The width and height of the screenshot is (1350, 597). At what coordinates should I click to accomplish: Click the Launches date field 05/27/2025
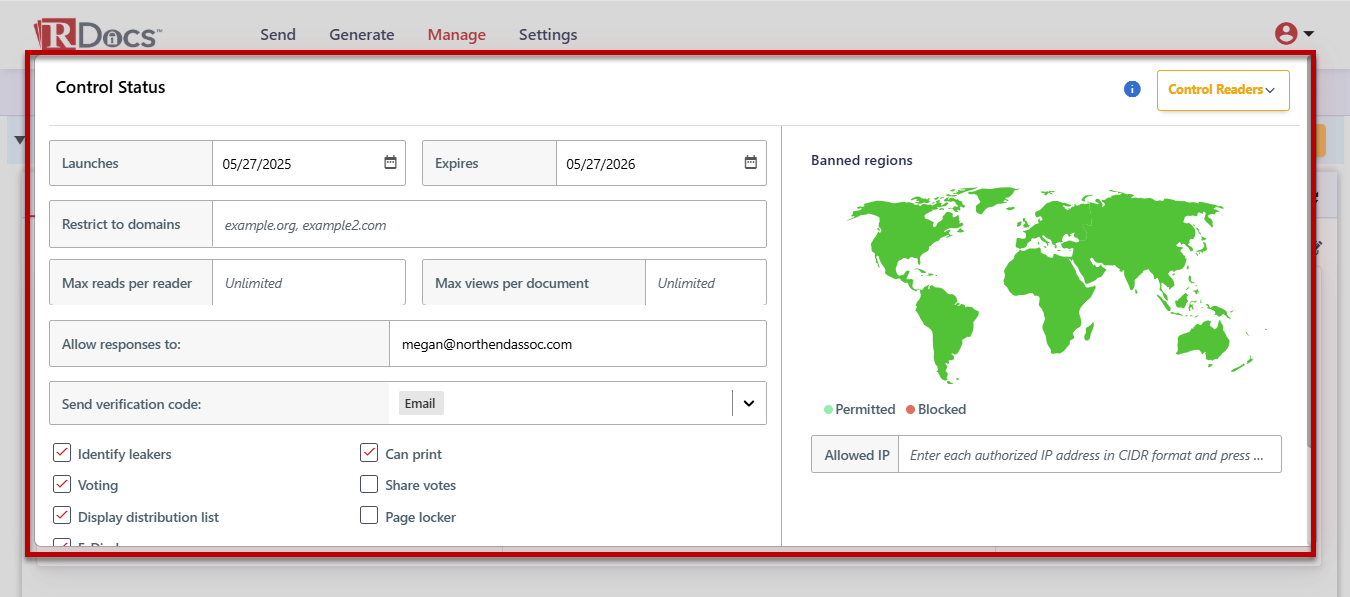pyautogui.click(x=309, y=163)
